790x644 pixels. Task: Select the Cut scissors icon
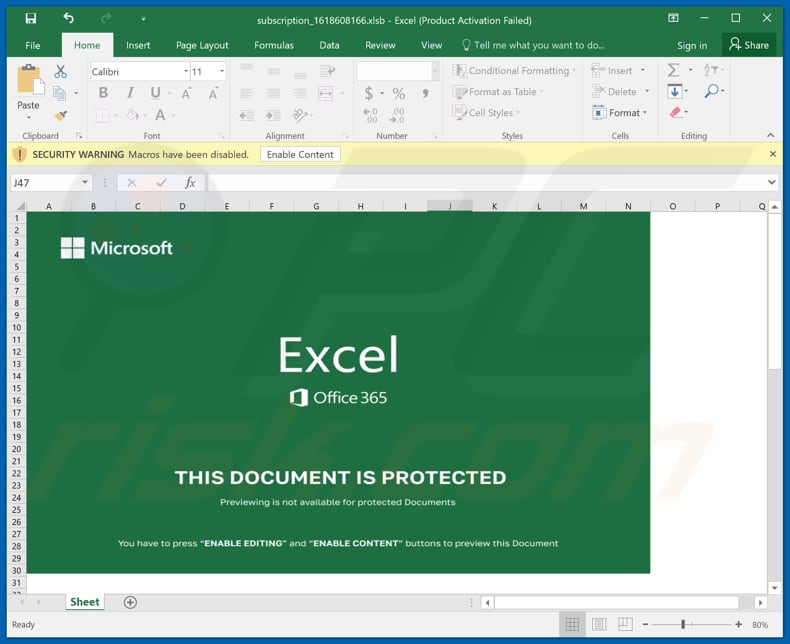pyautogui.click(x=60, y=72)
